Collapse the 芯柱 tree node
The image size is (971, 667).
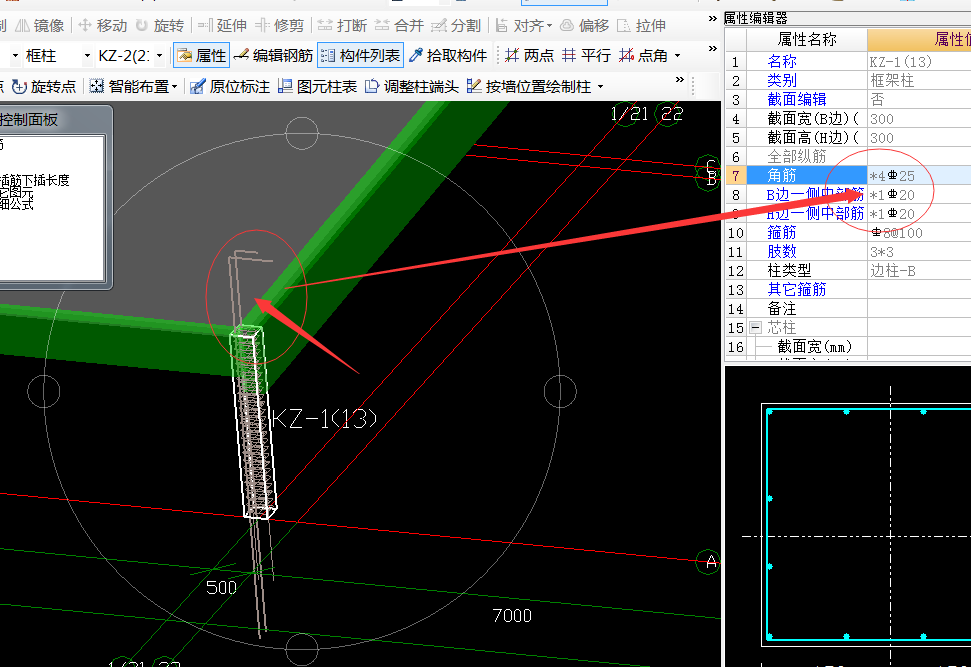755,328
